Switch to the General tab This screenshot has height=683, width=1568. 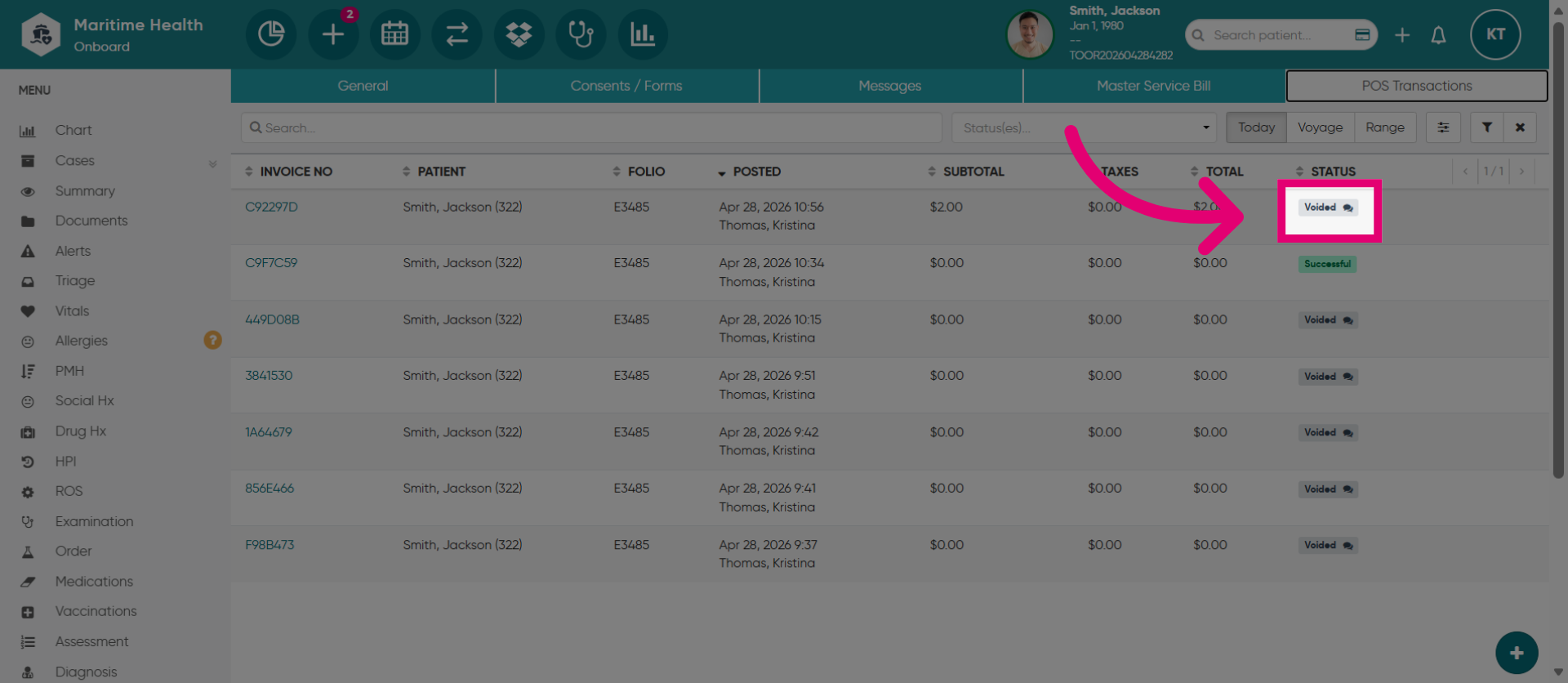pos(363,86)
